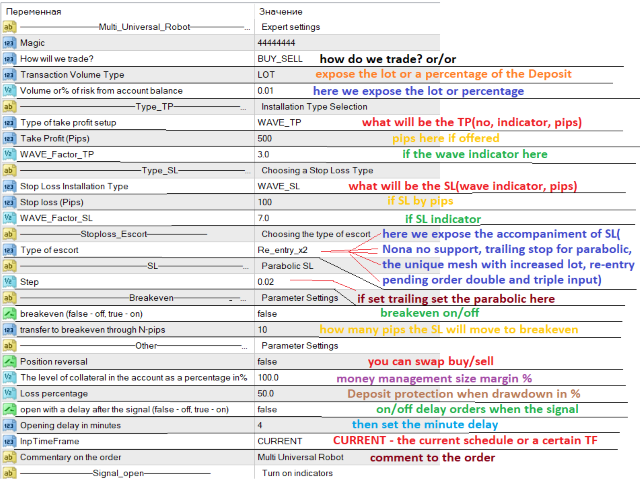
Task: Click the 'Значение' column header
Action: (280, 12)
